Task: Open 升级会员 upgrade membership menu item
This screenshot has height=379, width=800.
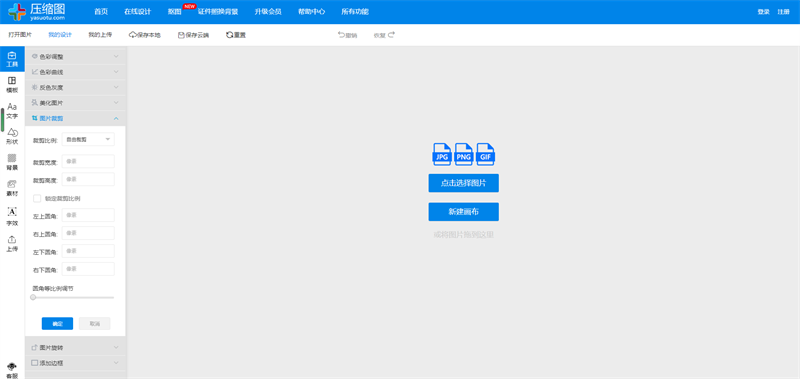Action: point(268,12)
